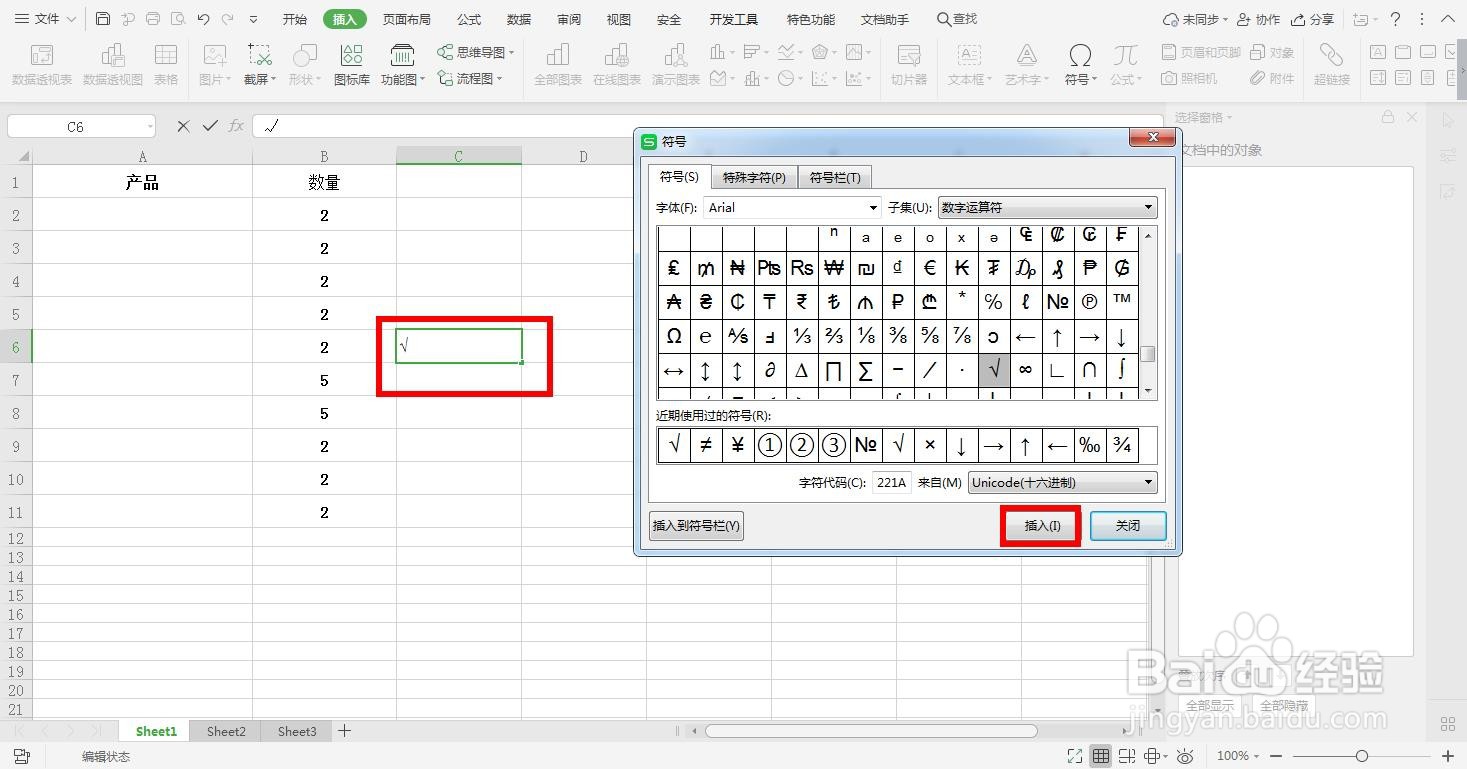Open the 子集 subset dropdown in symbol dialog

1045,207
